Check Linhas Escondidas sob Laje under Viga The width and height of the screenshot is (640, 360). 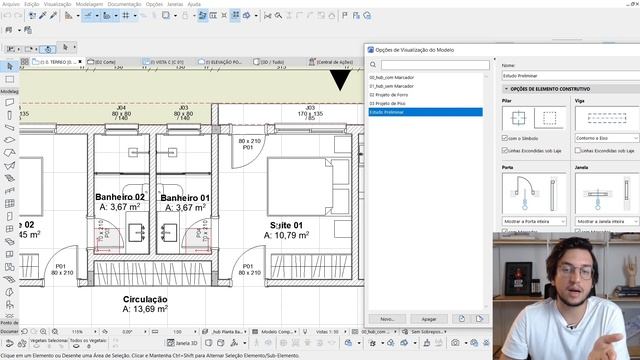coord(578,150)
